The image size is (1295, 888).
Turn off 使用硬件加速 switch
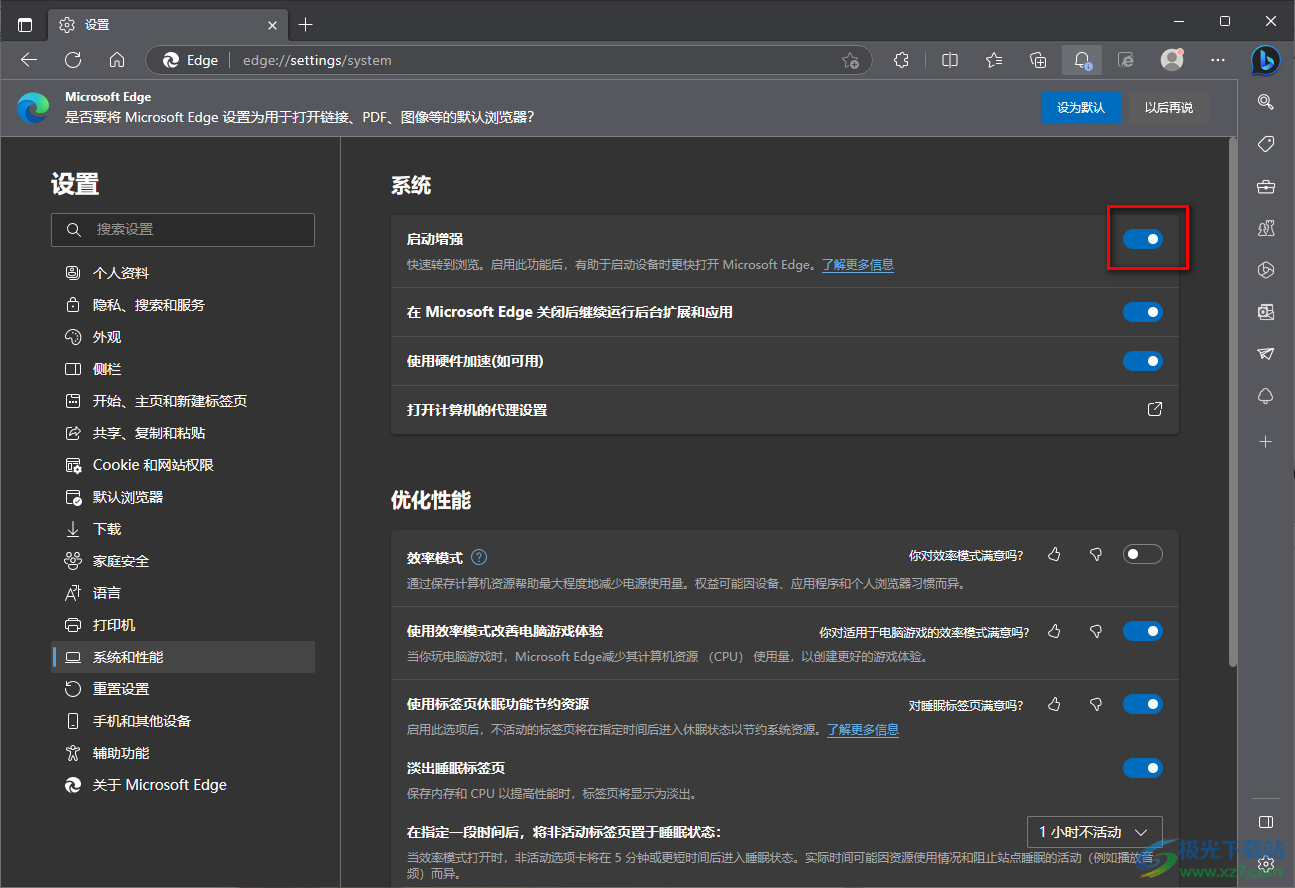pos(1143,361)
